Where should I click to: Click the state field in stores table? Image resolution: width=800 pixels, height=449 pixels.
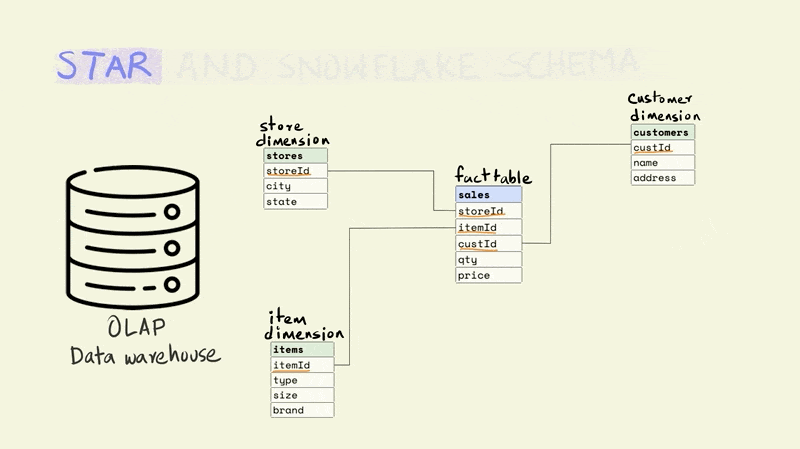point(295,202)
